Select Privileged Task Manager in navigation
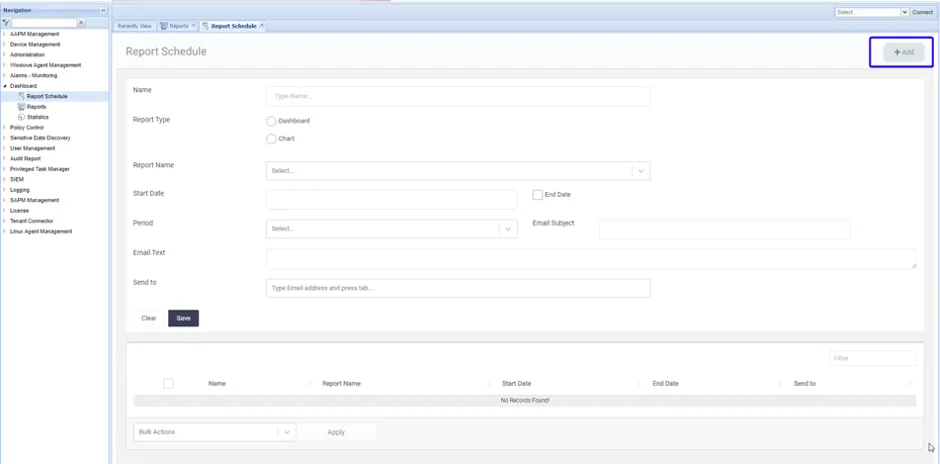Image resolution: width=940 pixels, height=464 pixels. click(x=40, y=169)
